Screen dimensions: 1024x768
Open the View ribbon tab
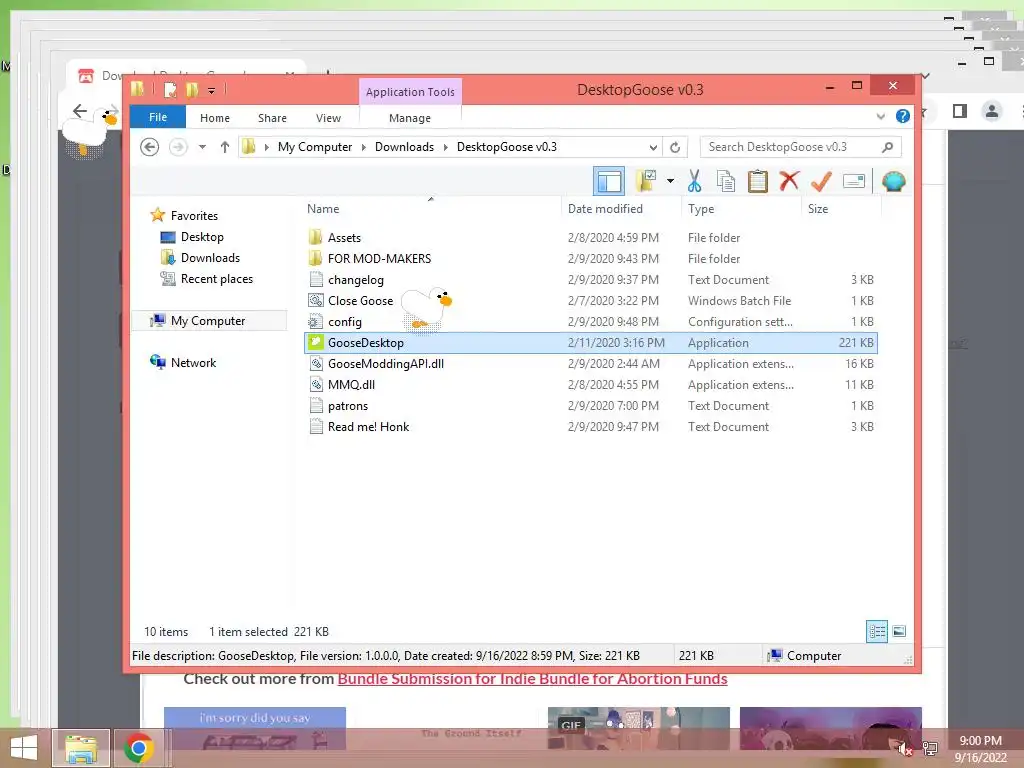328,118
